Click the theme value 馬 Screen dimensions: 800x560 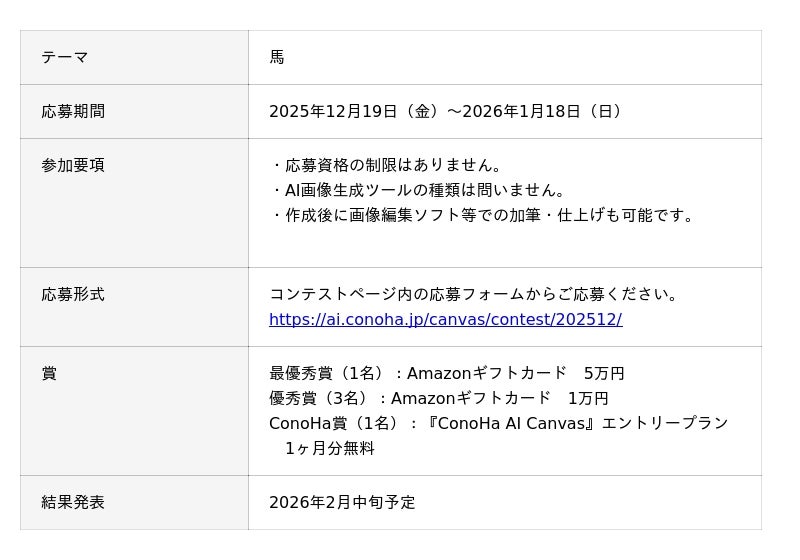(x=277, y=58)
